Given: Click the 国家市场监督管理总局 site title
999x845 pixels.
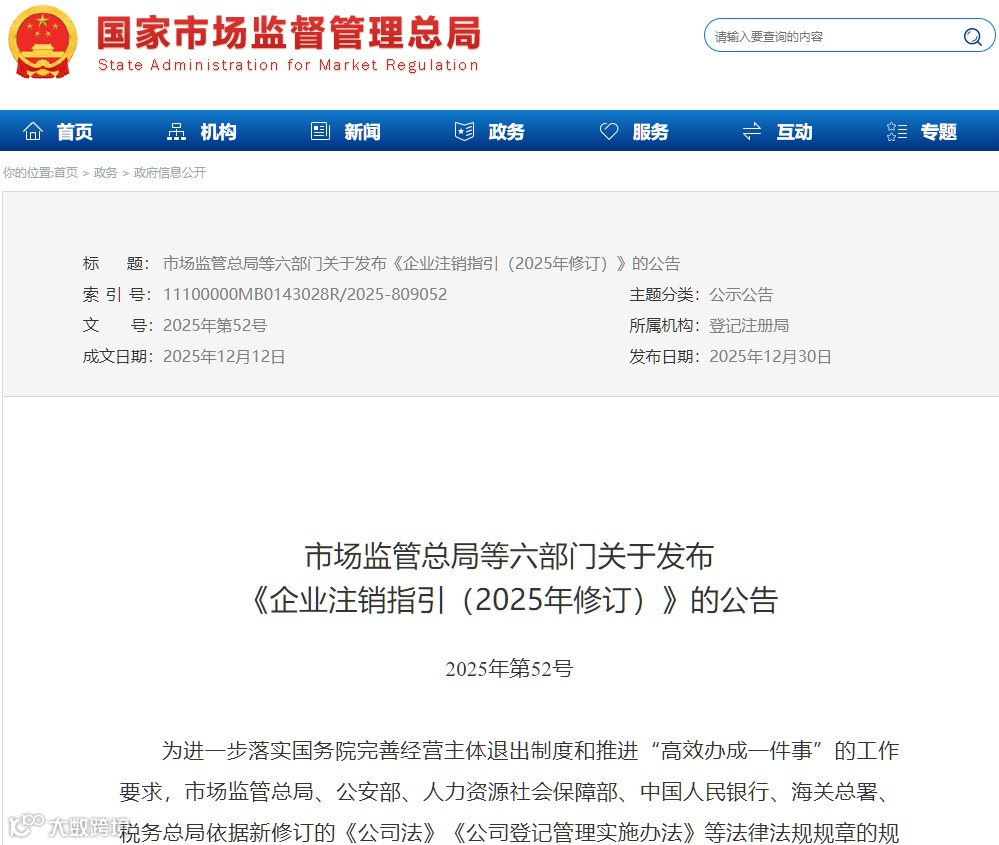Looking at the screenshot, I should [x=289, y=32].
